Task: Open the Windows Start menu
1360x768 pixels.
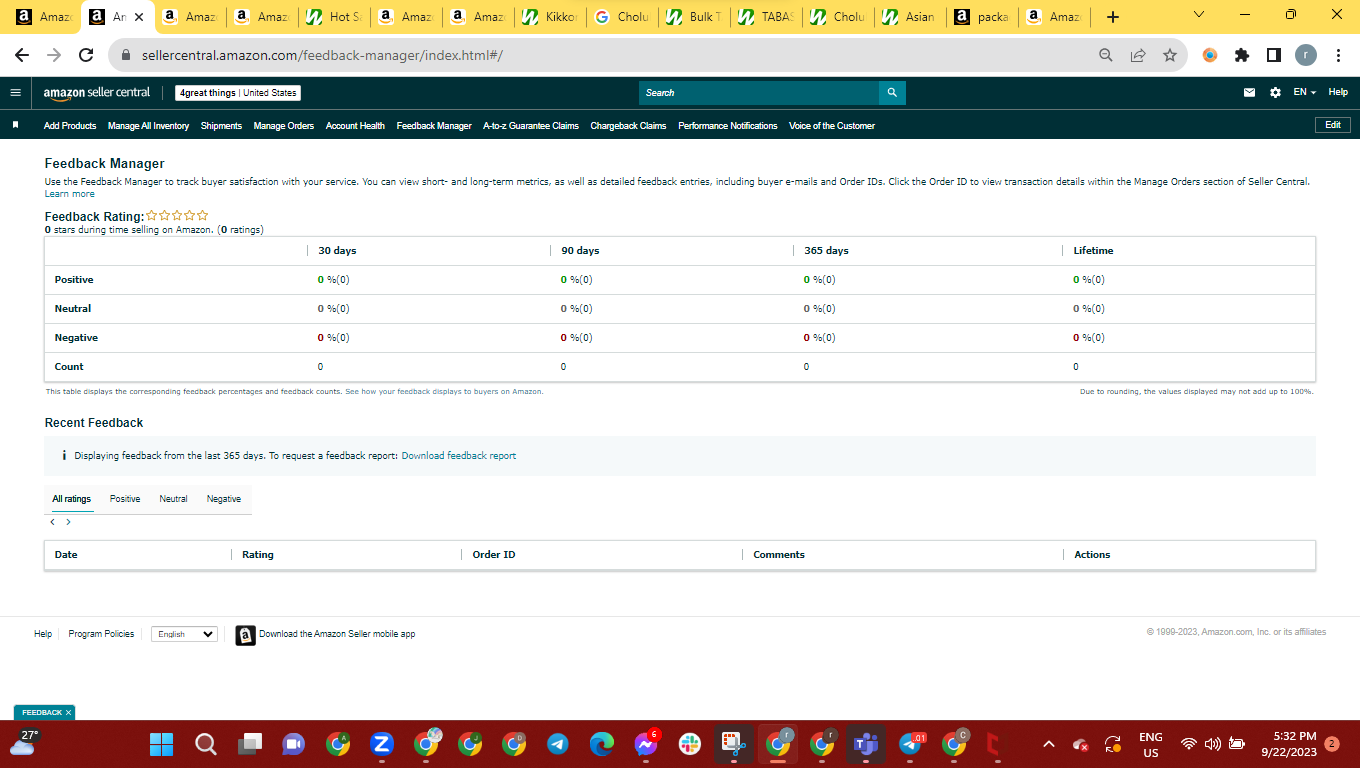Action: click(x=161, y=744)
